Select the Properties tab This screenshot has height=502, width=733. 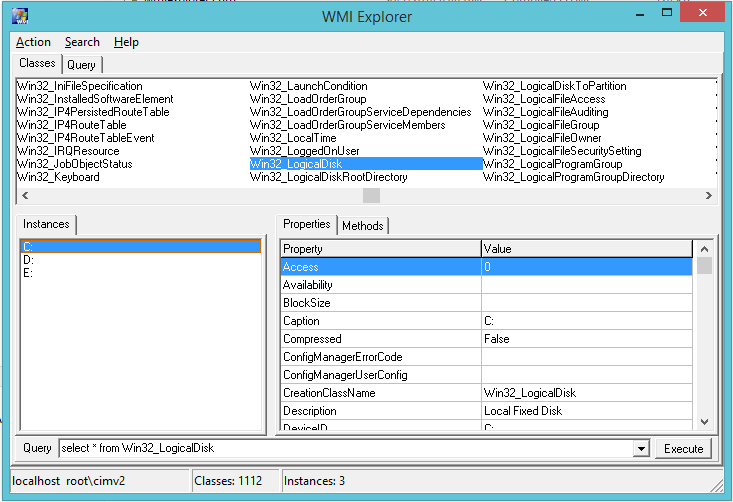(307, 224)
